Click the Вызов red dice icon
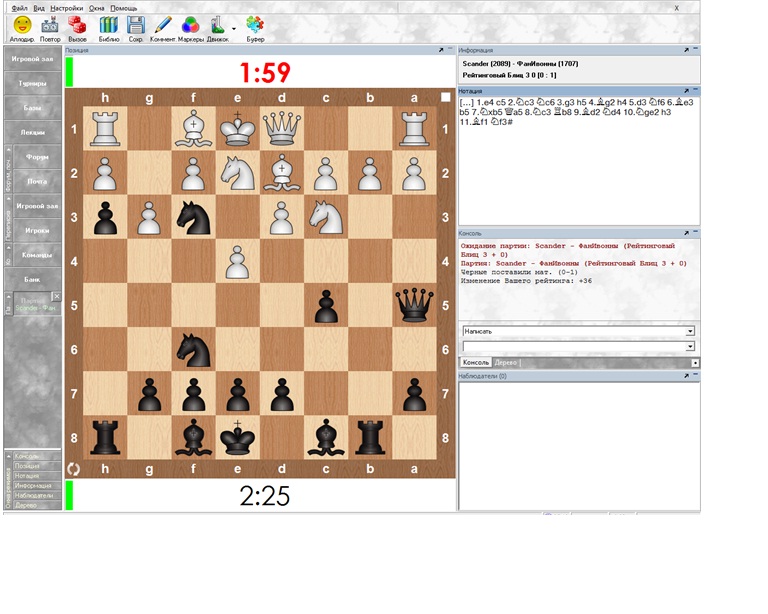The image size is (768, 614). coord(78,25)
